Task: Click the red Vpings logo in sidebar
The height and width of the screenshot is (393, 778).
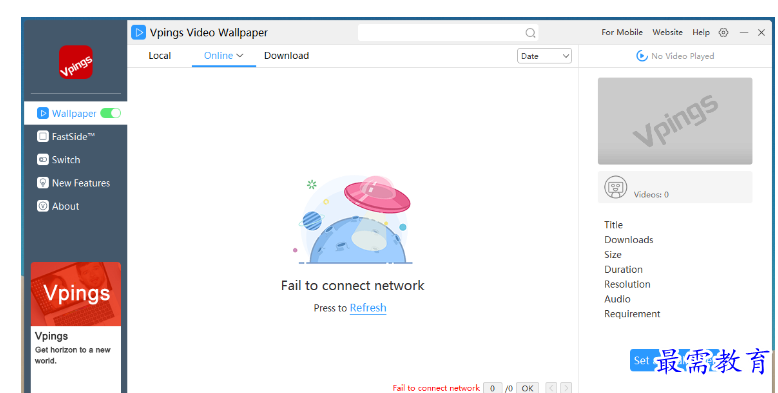Action: pos(75,62)
